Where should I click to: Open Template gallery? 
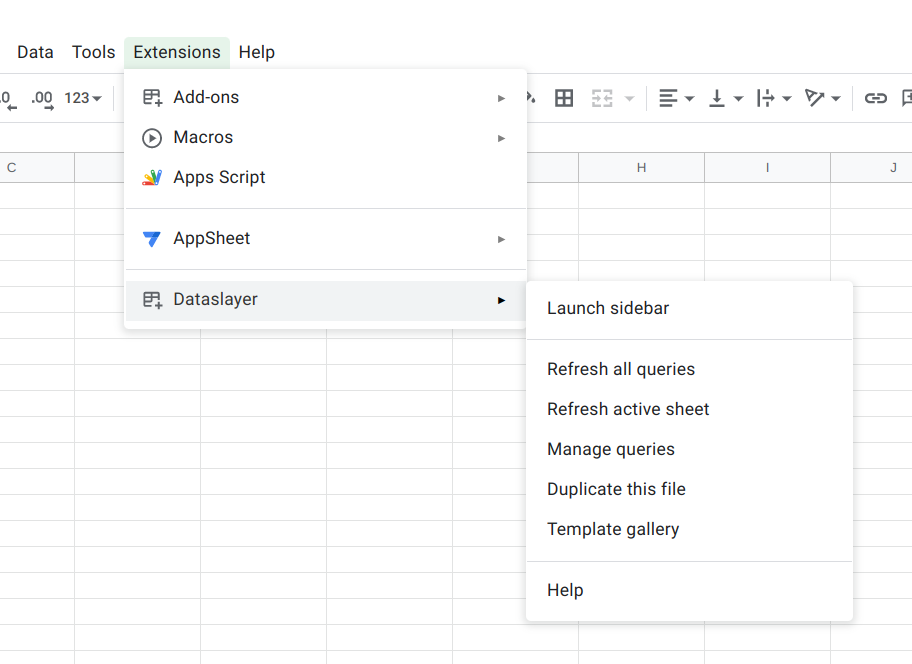(689, 530)
